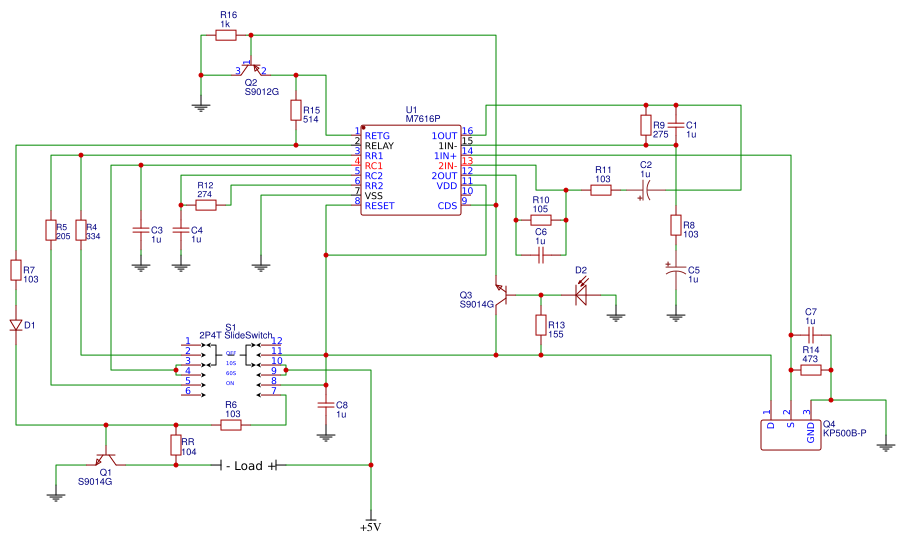The image size is (905, 544).
Task: Click the Q1 S9014G transistor symbol
Action: pos(106,459)
